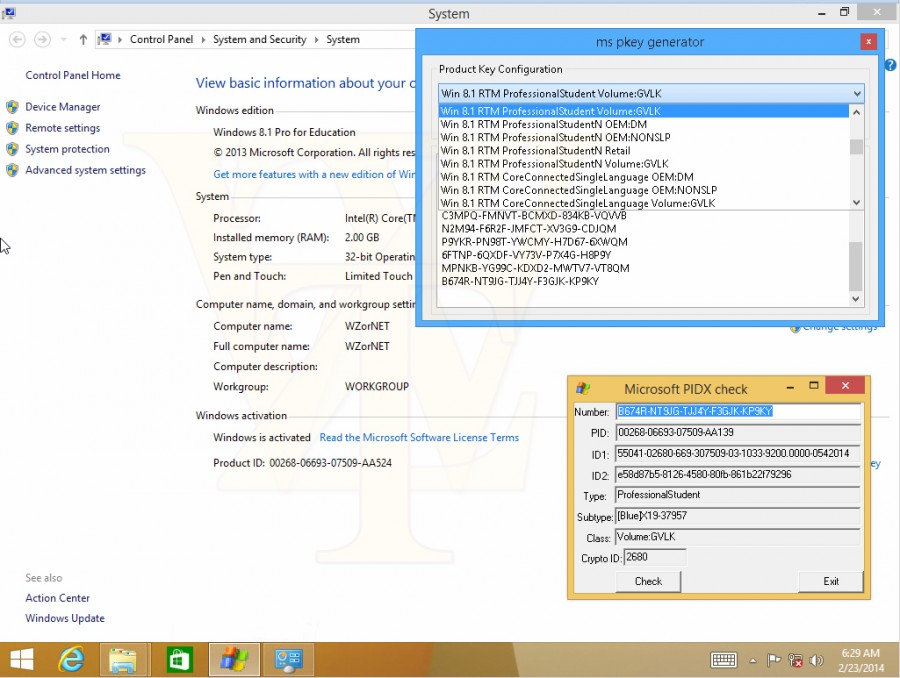Click dropdown list scroll down arrow

click(x=856, y=203)
